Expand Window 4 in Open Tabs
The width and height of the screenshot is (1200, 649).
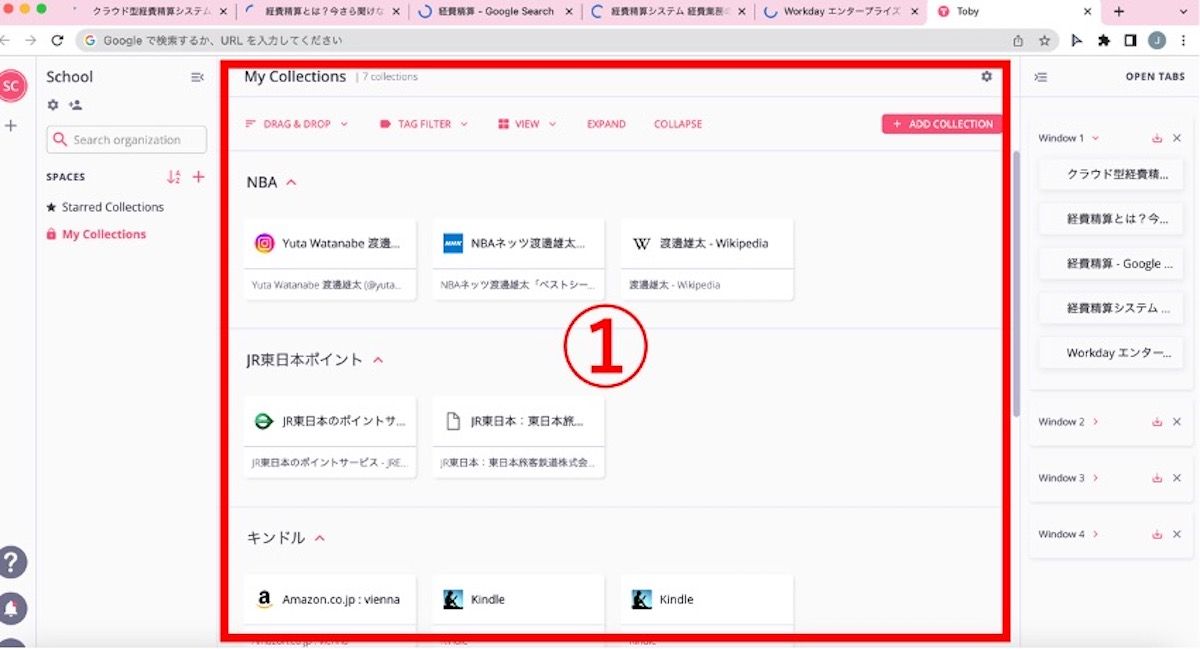1096,534
